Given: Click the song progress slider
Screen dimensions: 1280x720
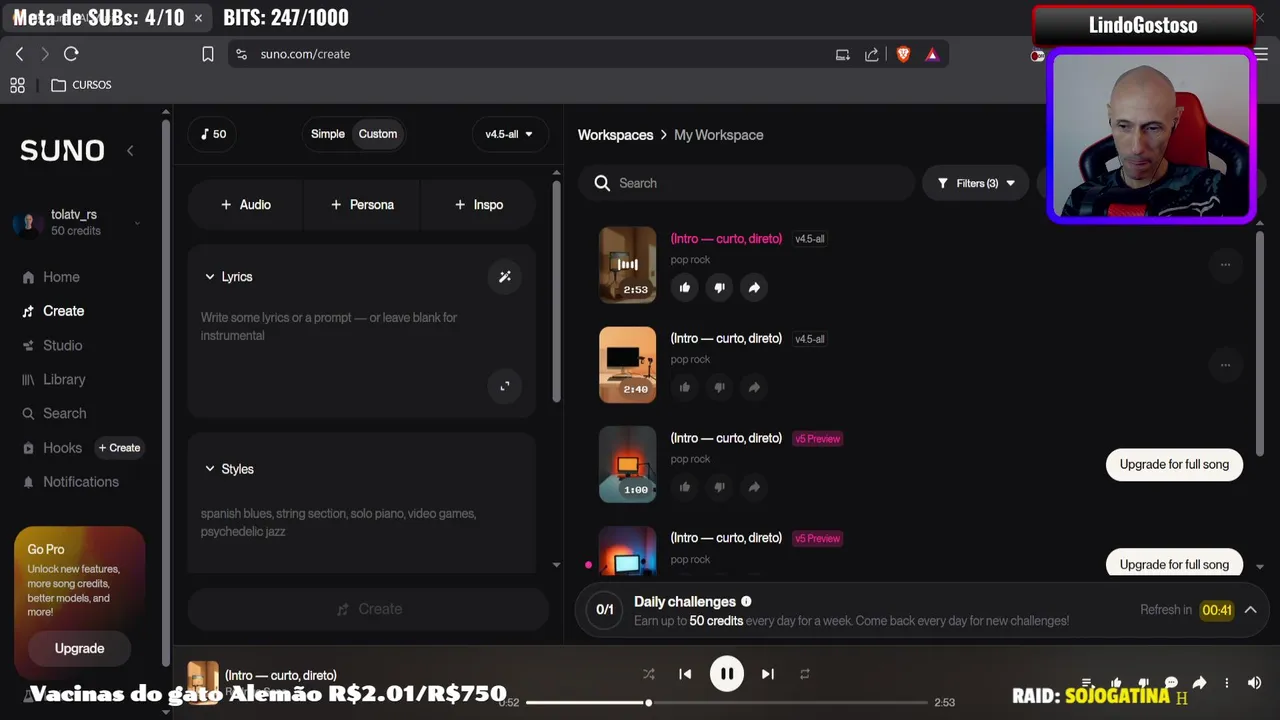Looking at the screenshot, I should (727, 703).
